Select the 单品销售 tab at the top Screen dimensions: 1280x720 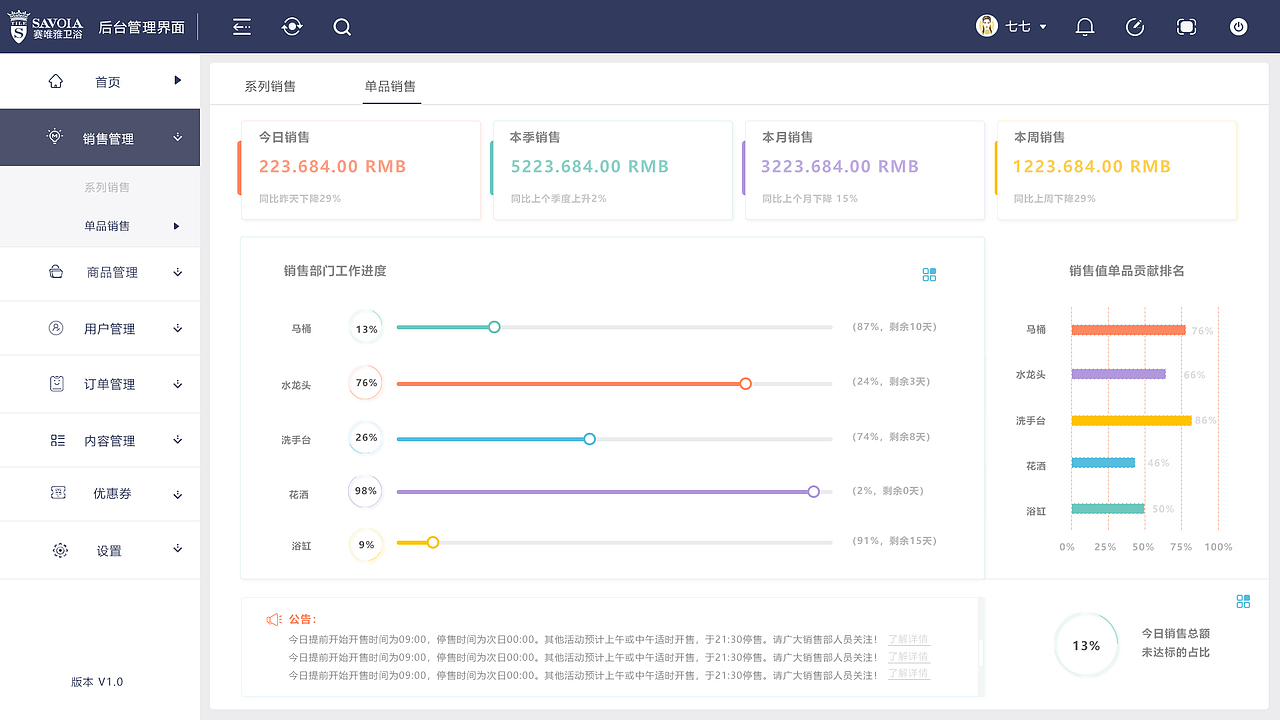[390, 87]
